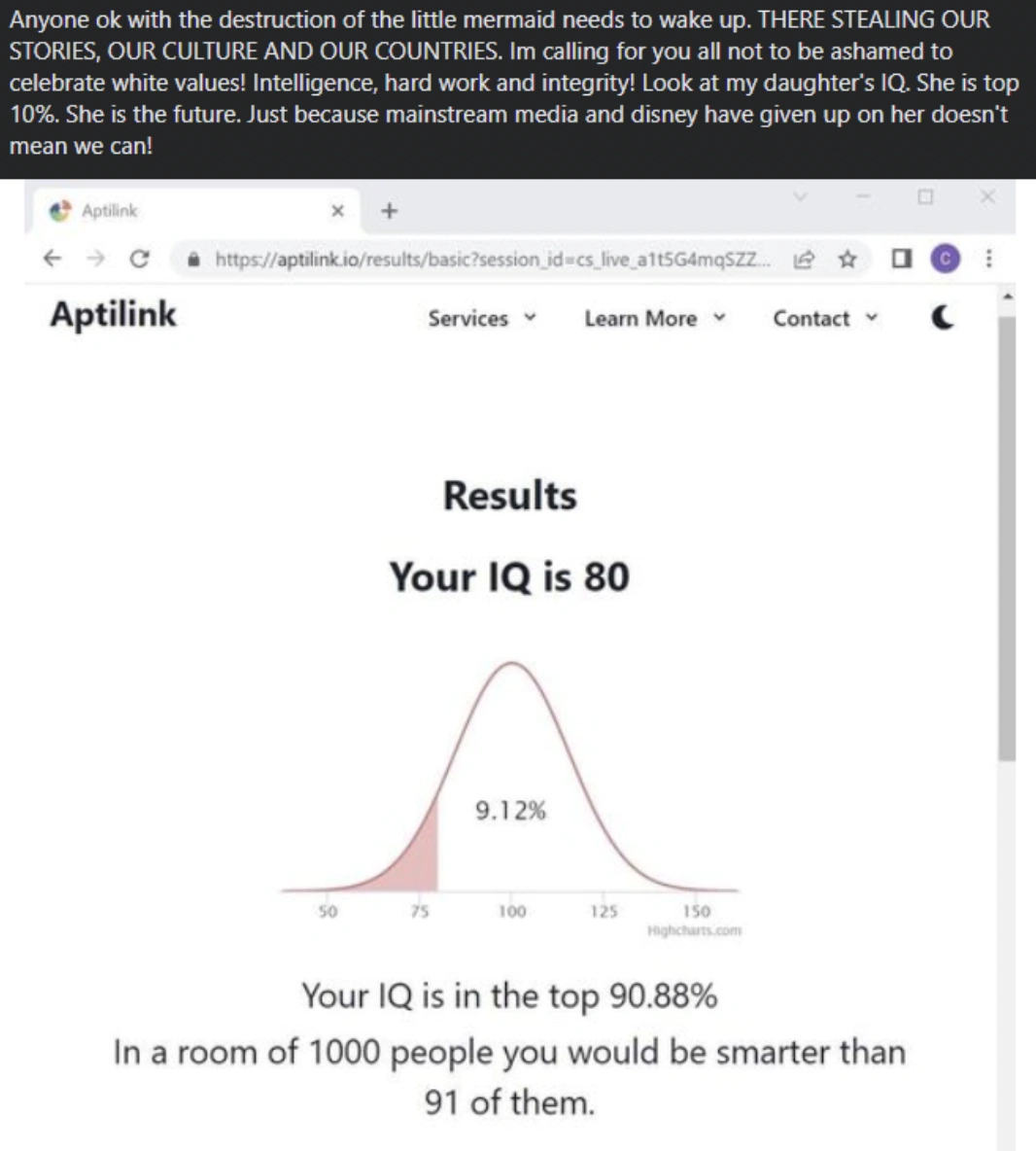Click the browser forward arrow
The height and width of the screenshot is (1151, 1036).
point(95,259)
